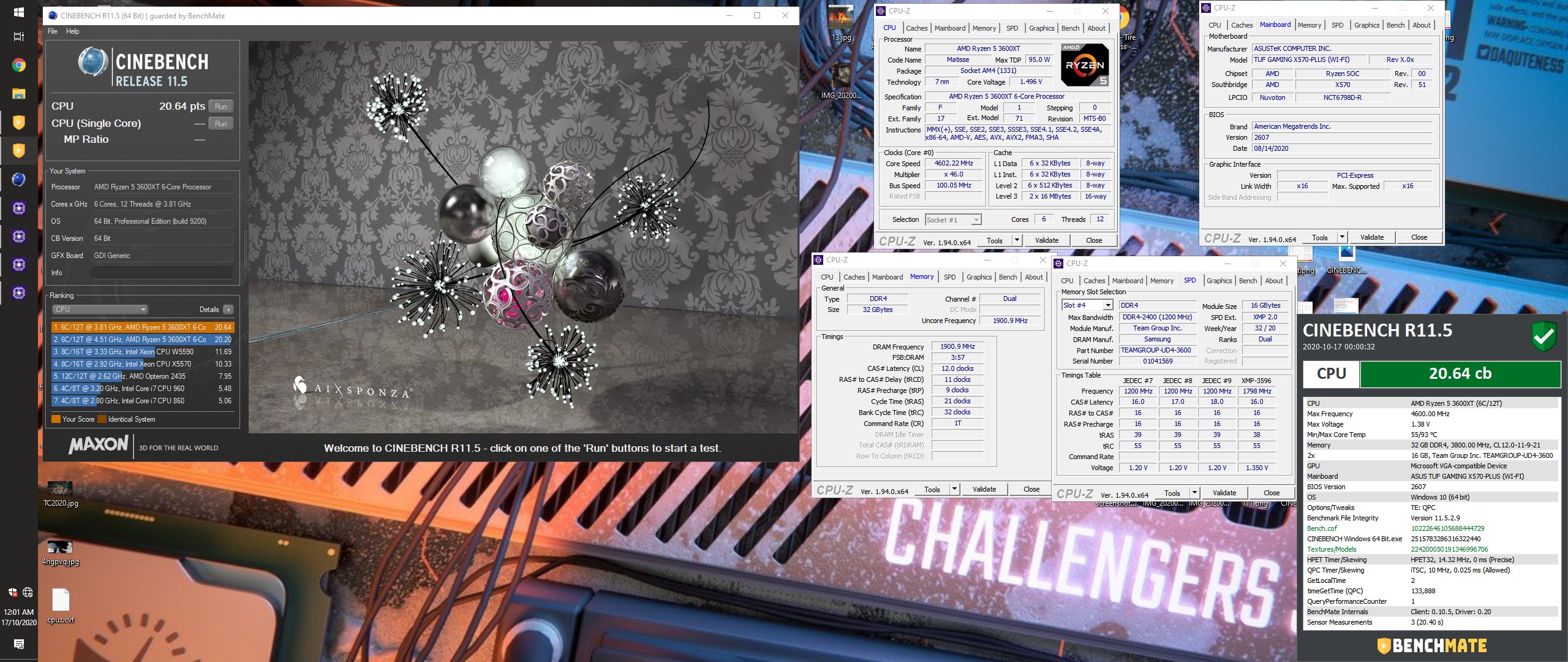The width and height of the screenshot is (1568, 662).
Task: Open Tools dropdown arrow in CPU-Z SPD window
Action: coord(1194,493)
